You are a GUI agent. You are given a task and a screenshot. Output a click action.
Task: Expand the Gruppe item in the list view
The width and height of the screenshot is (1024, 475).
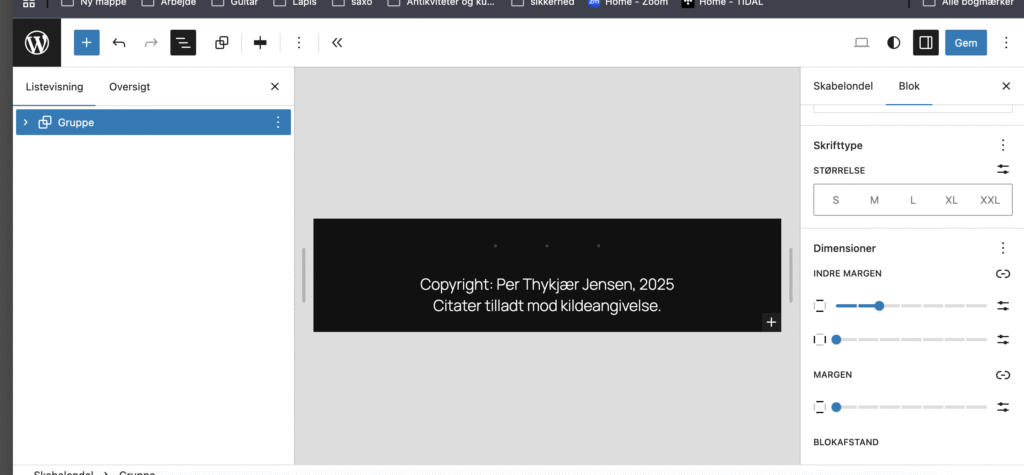point(26,122)
